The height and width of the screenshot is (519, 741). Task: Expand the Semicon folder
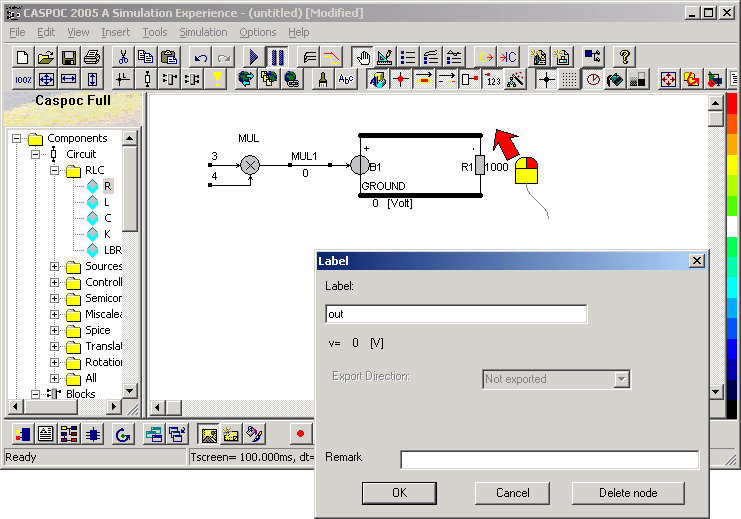coord(54,299)
